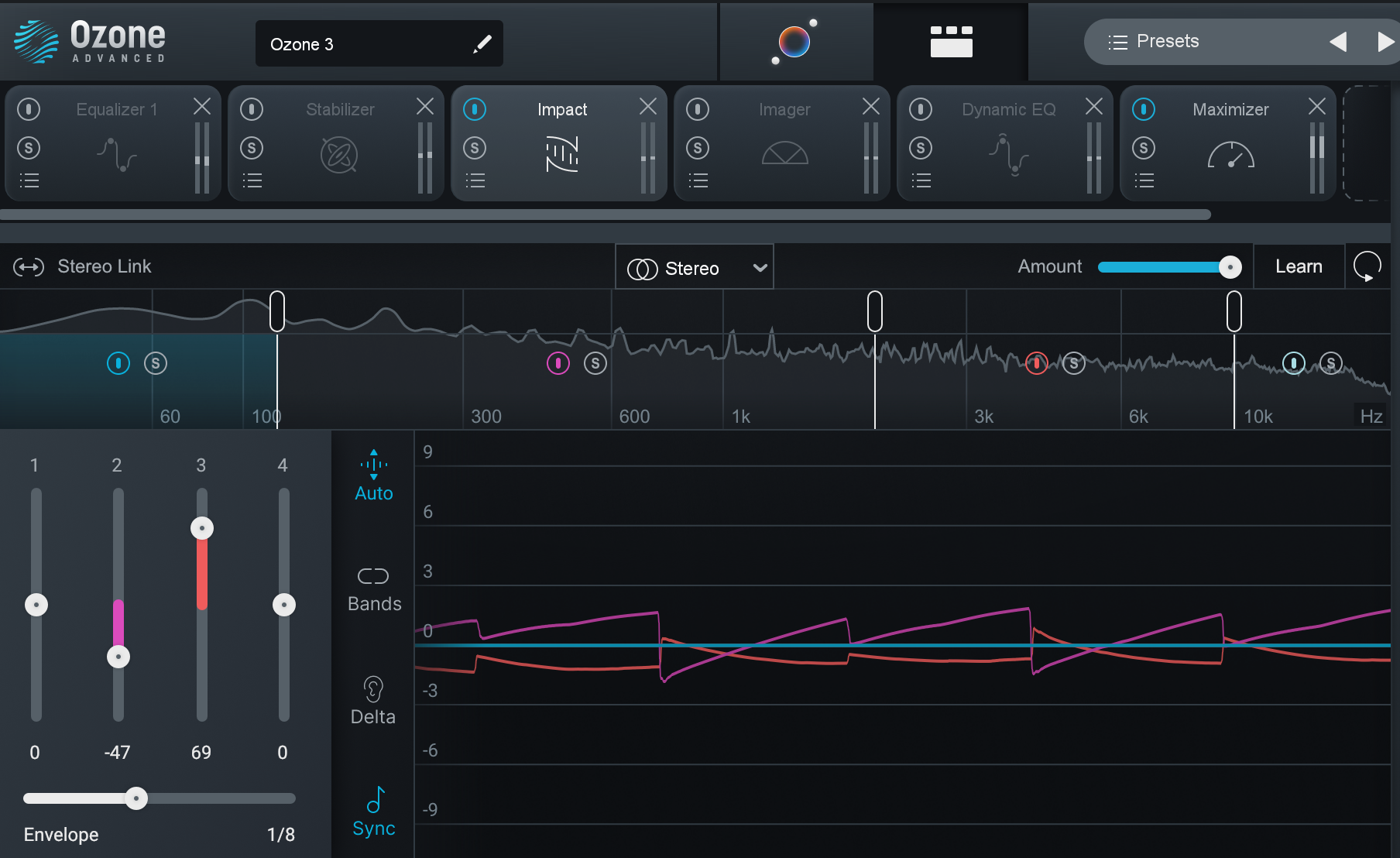Solo the Imager module
The image size is (1400, 858).
(698, 148)
